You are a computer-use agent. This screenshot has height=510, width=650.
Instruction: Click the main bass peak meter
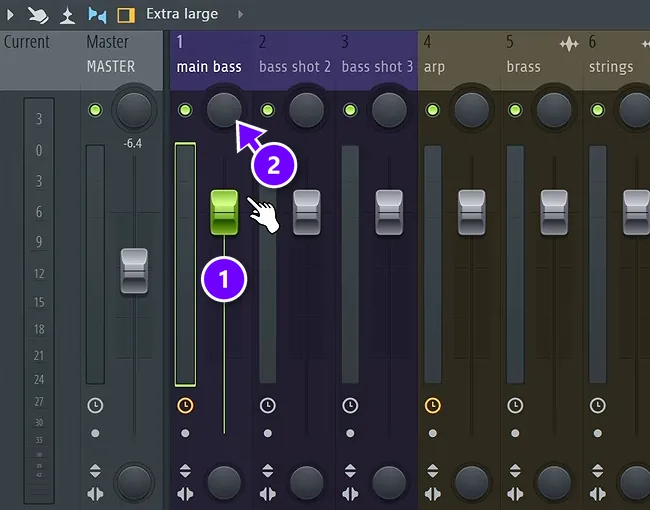(x=185, y=265)
